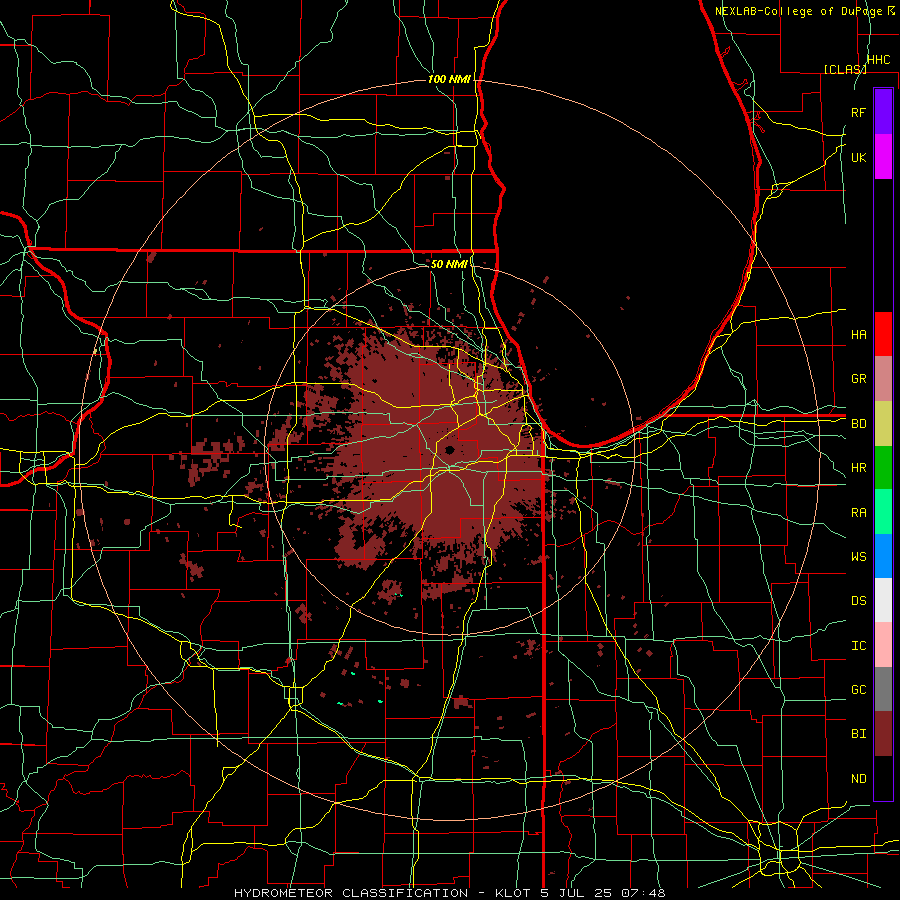Click the IC light pink legend swatch
This screenshot has width=900, height=900.
[x=883, y=645]
